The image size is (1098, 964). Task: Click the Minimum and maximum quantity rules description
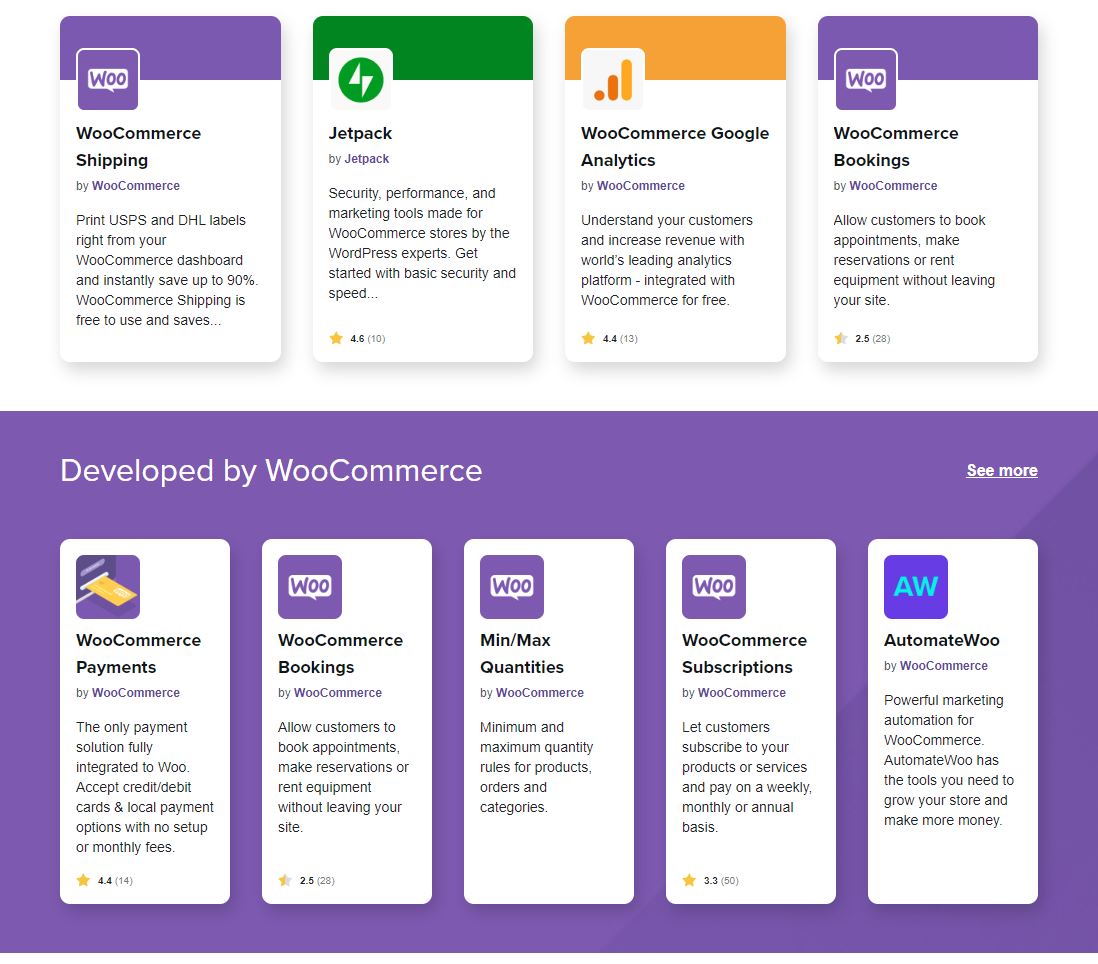point(536,767)
